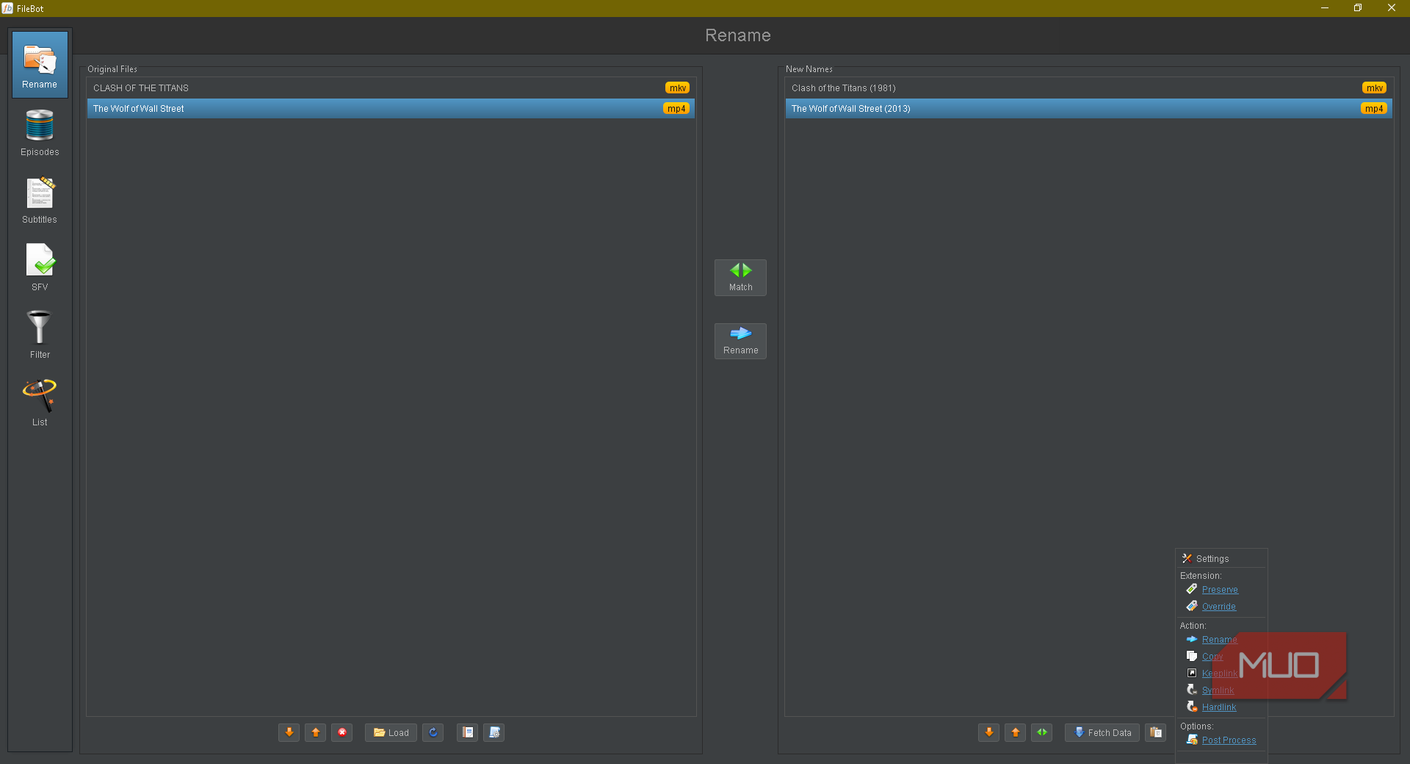Click the blue refresh icon under Original Files
1410x764 pixels.
(x=433, y=733)
